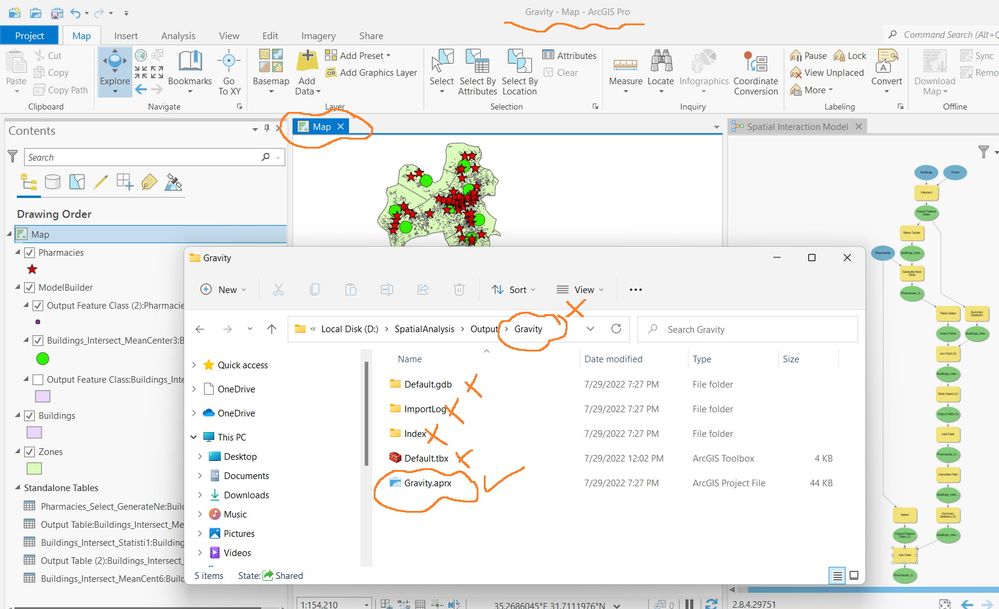Click the green Buildings_Intersect_MeanCenter3 symbol
This screenshot has width=999, height=609.
(x=43, y=359)
